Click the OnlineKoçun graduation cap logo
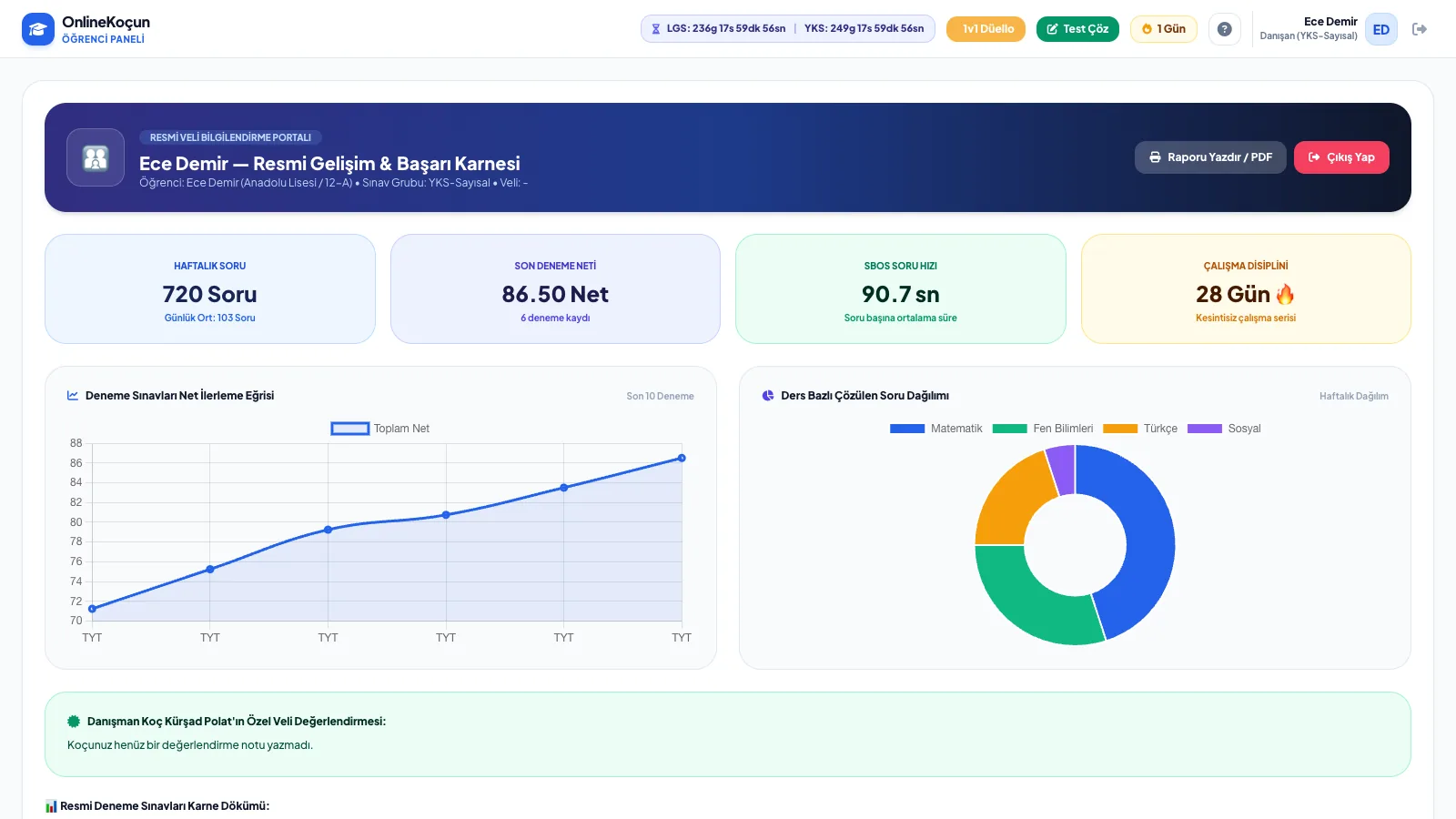This screenshot has width=1456, height=819. (38, 29)
